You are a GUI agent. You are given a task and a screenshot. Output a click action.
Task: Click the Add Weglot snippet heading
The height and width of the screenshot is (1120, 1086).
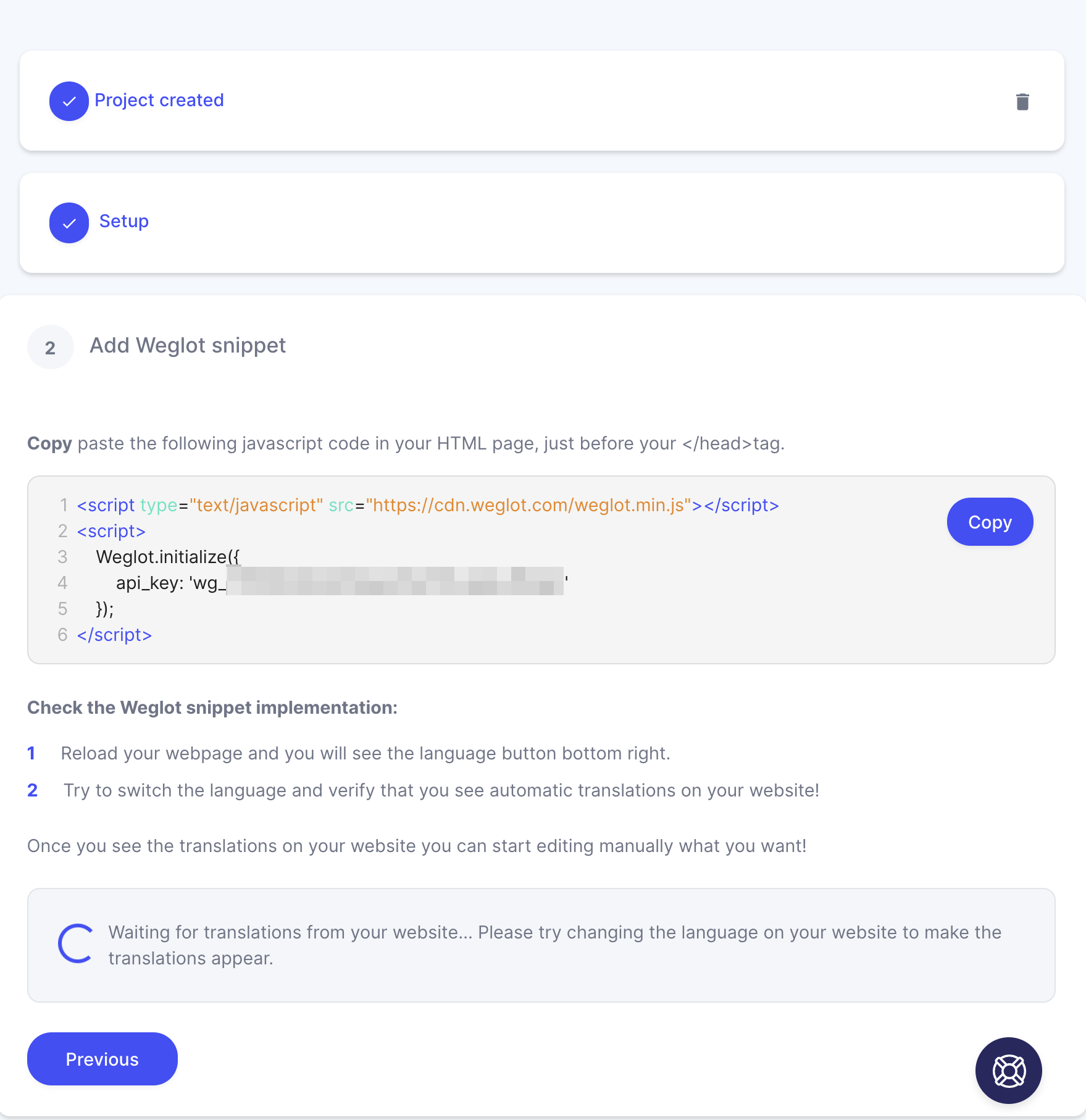point(188,345)
